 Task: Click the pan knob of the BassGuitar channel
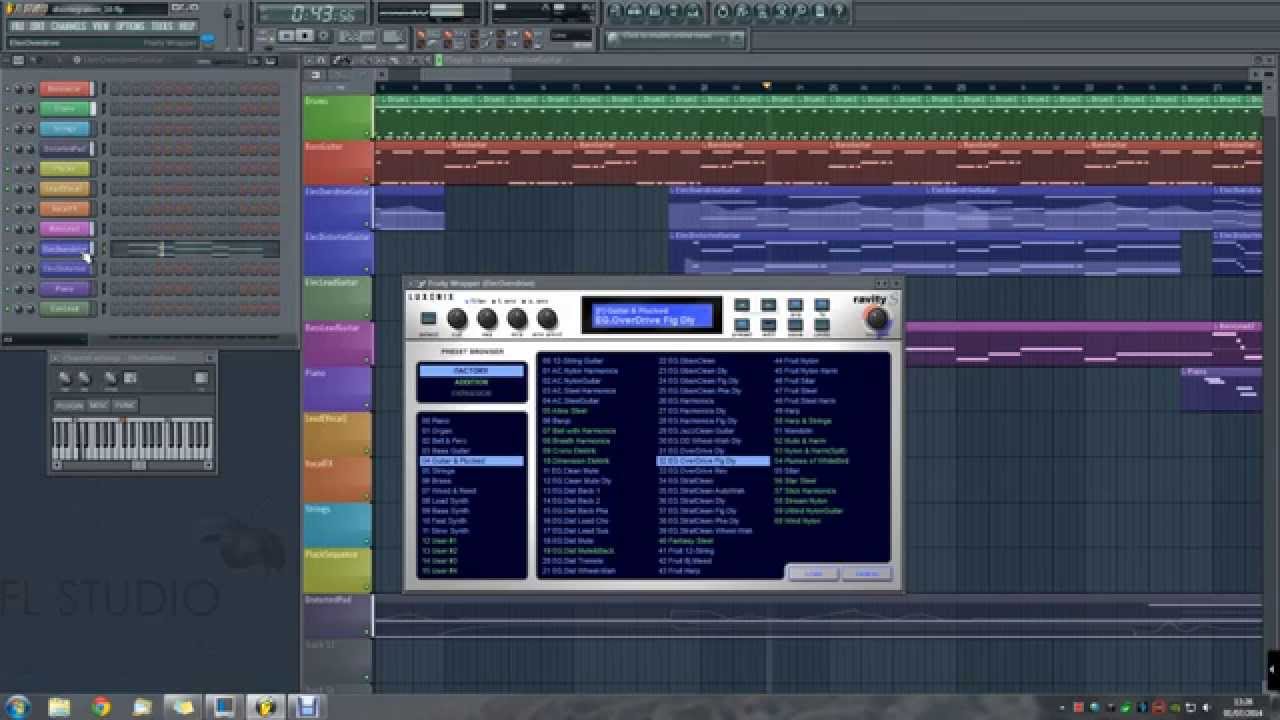click(19, 89)
